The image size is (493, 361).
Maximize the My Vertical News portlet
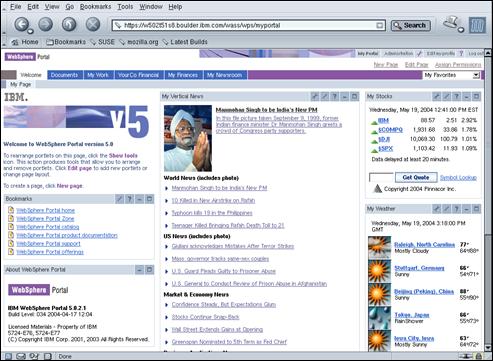[355, 97]
